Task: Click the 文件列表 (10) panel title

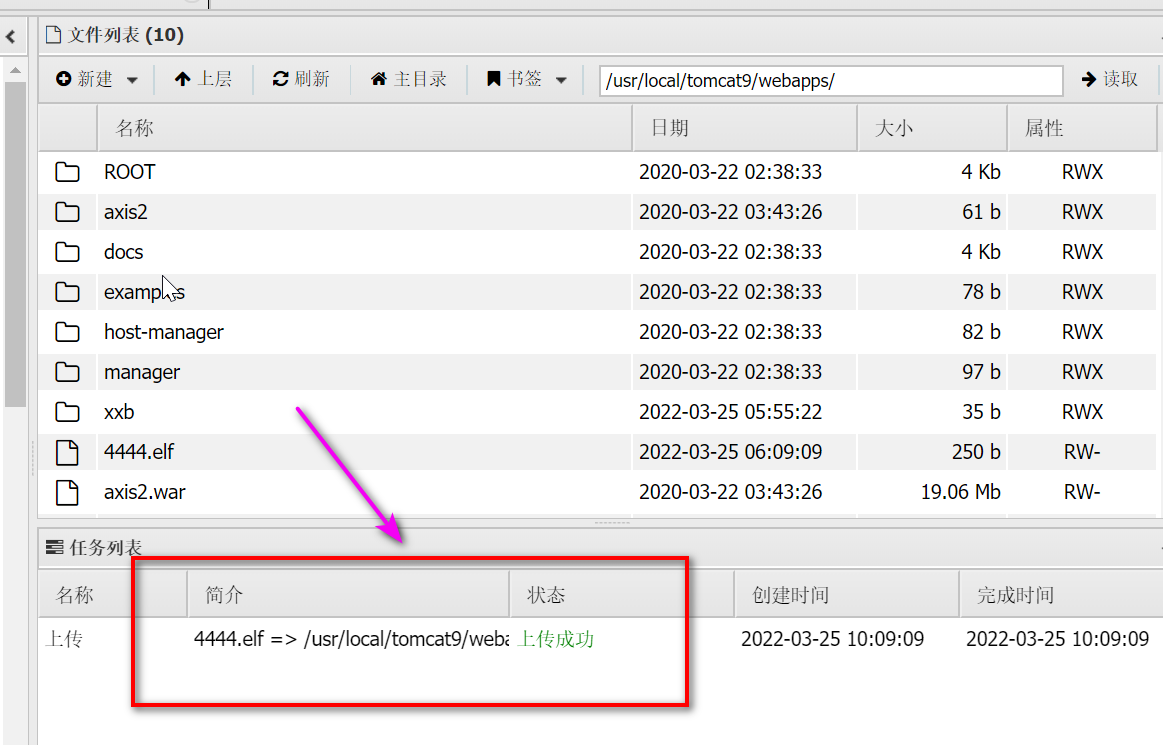Action: pos(125,35)
